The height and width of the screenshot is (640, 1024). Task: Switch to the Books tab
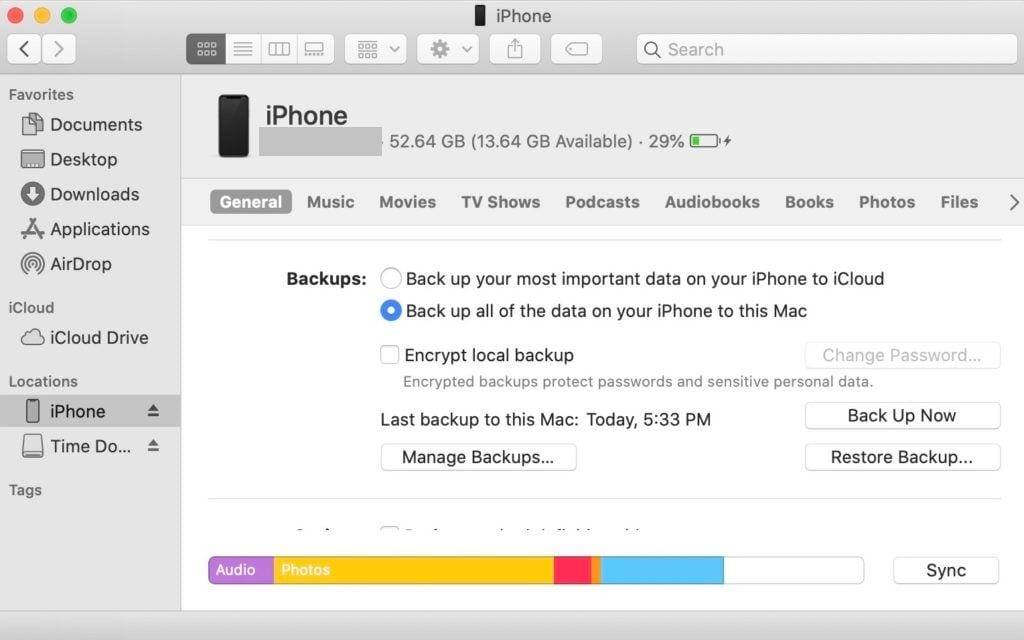(809, 202)
